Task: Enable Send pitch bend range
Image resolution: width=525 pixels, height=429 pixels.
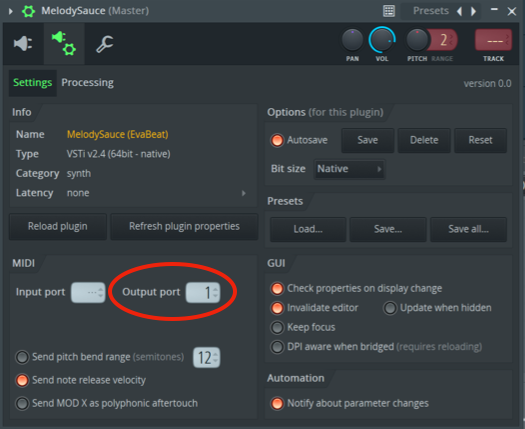Action: tap(22, 357)
